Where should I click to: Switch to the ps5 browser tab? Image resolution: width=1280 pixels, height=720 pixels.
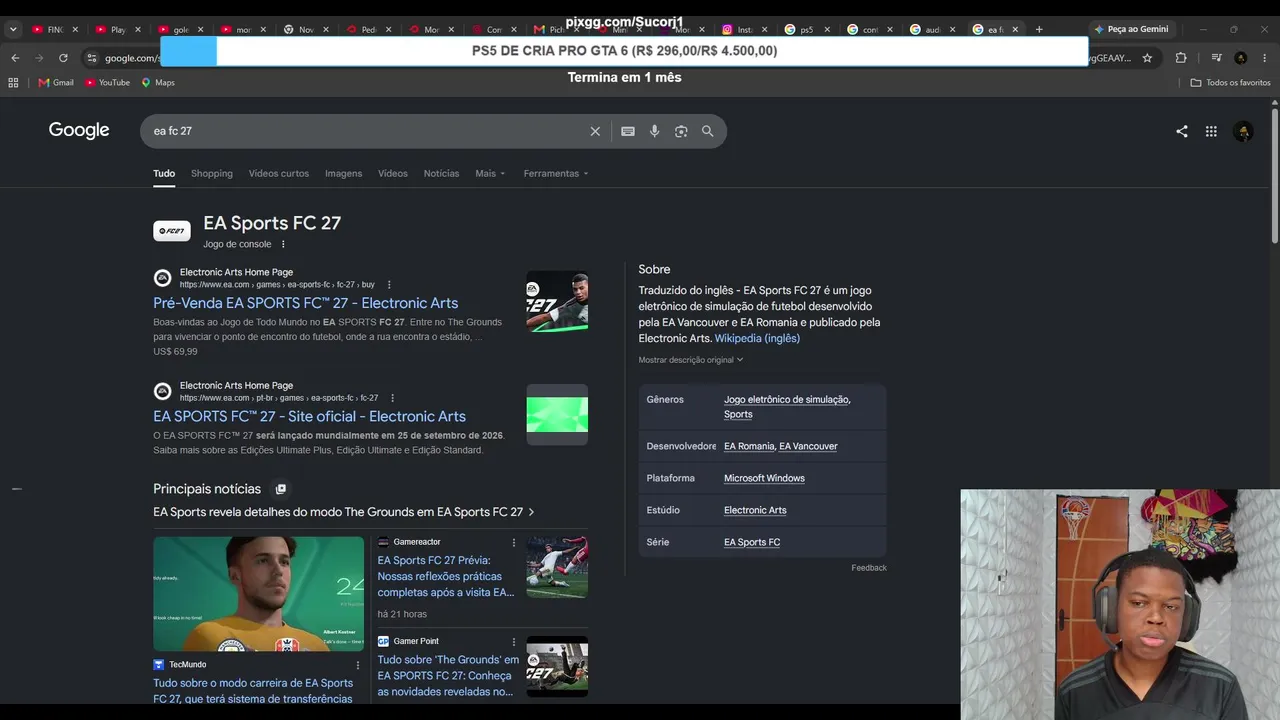[x=806, y=29]
